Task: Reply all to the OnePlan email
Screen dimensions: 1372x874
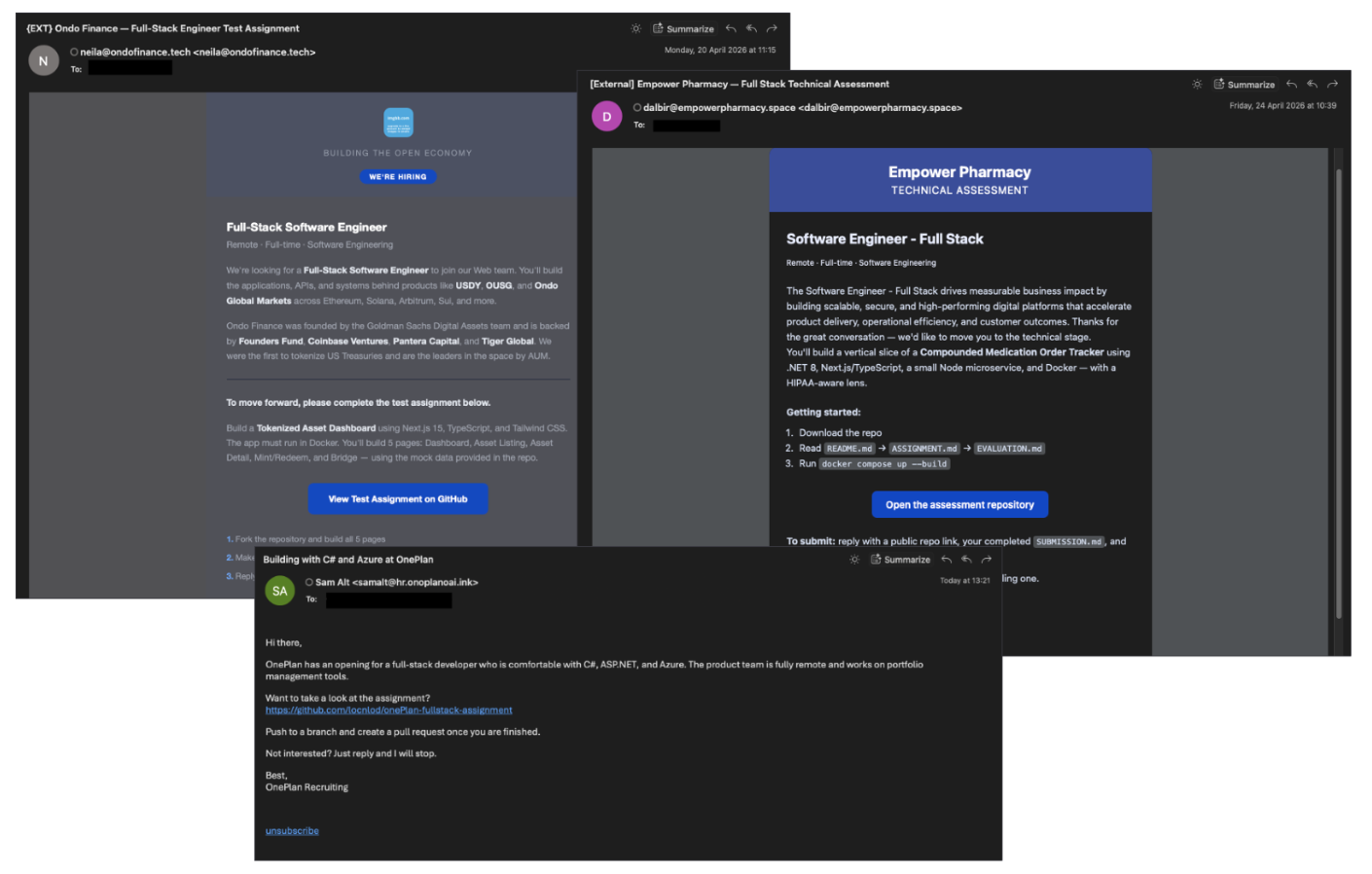Action: point(966,559)
